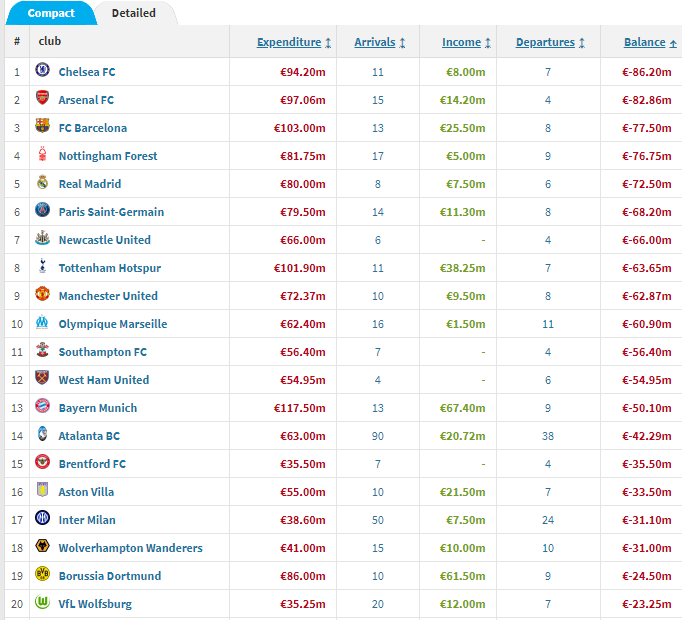Click the Real Madrid crest icon
This screenshot has height=620, width=682.
pos(42,184)
